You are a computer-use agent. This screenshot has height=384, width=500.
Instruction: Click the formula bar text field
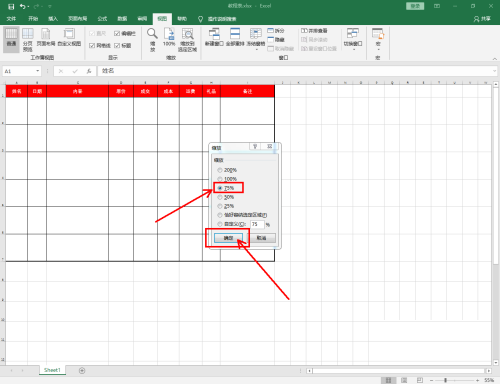point(295,71)
